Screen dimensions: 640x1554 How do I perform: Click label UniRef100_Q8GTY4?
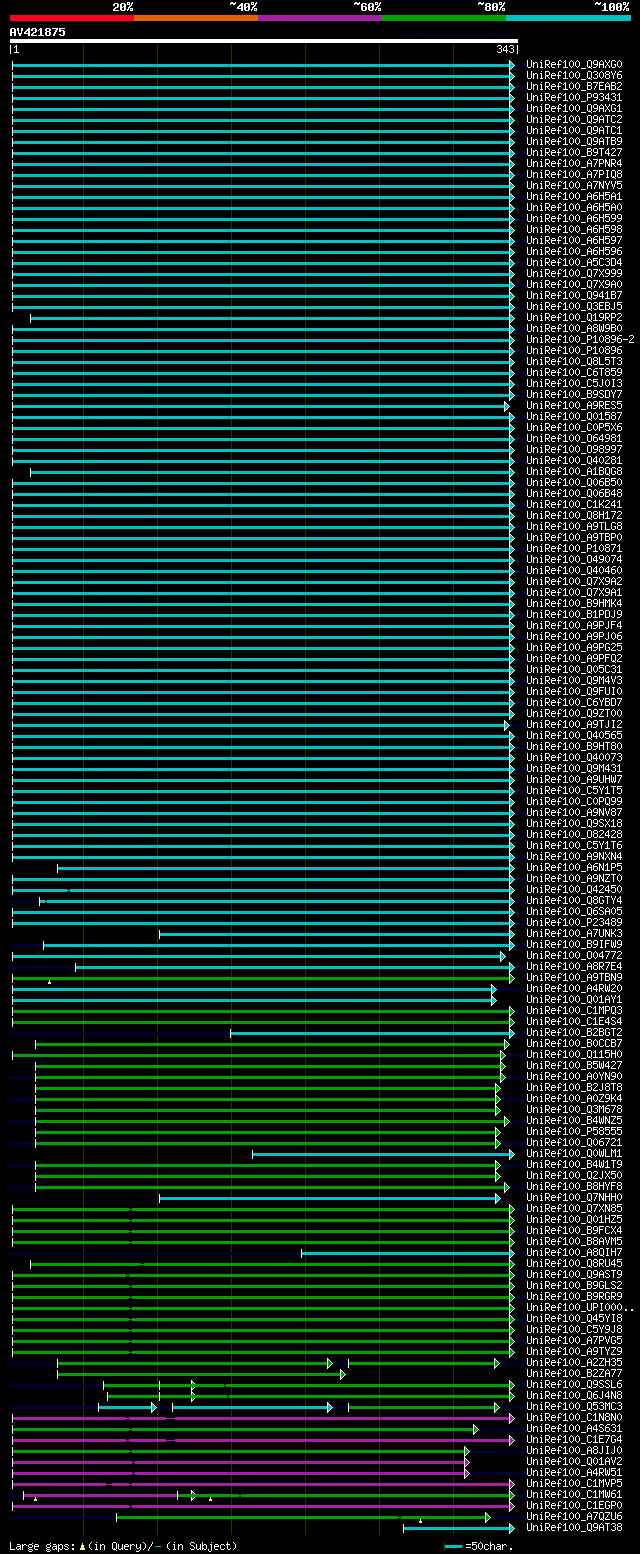point(574,901)
